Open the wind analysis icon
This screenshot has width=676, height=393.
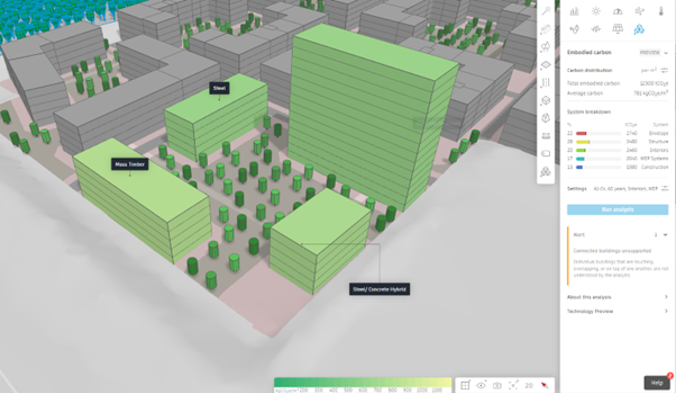[x=640, y=12]
